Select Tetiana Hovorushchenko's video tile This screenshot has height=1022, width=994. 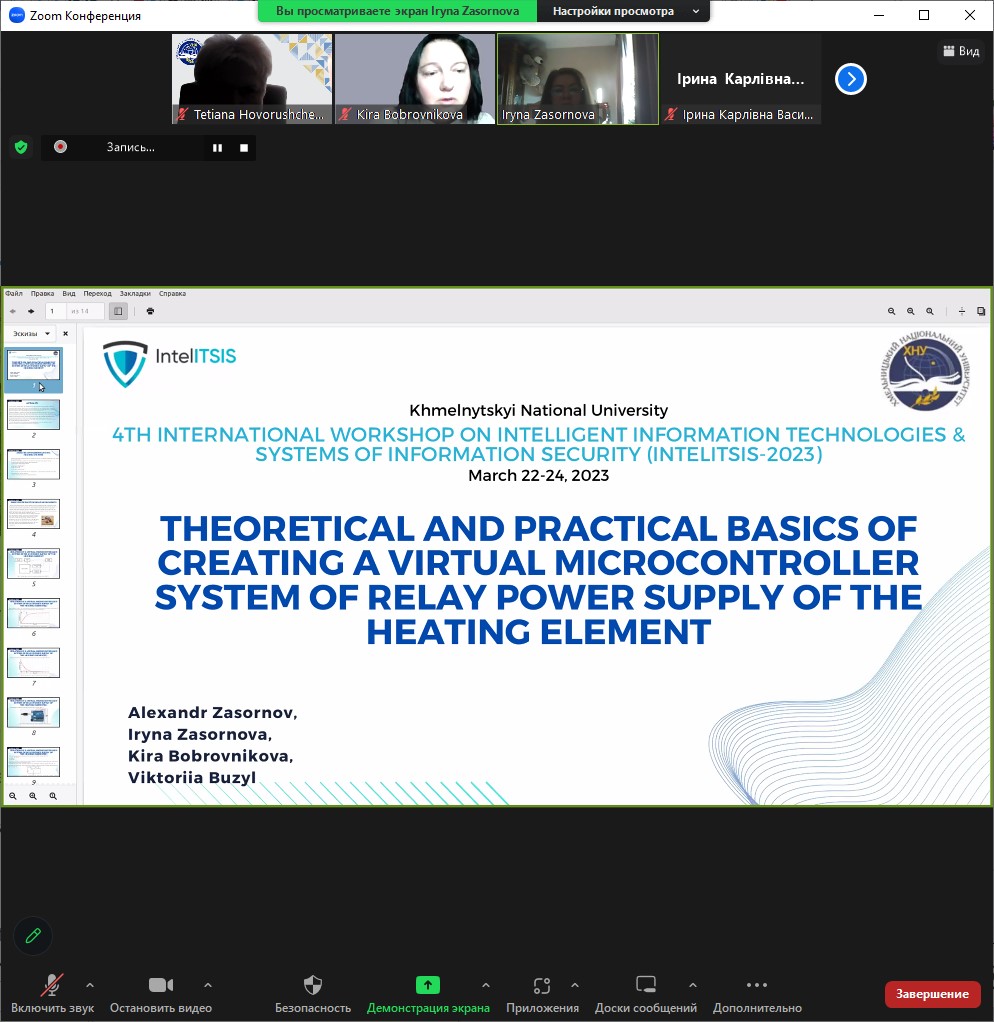tap(252, 78)
